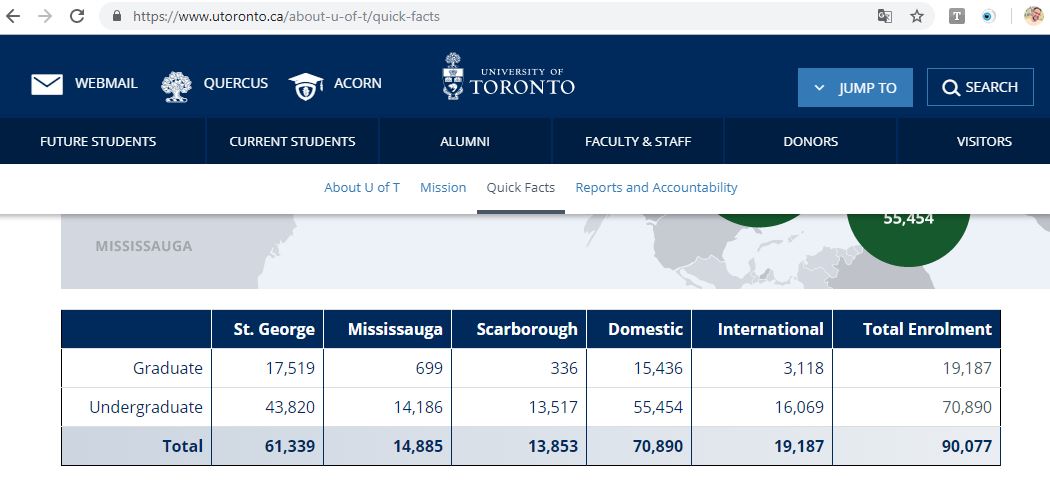Click the Undergraduate row label
The width and height of the screenshot is (1050, 495).
[x=145, y=407]
